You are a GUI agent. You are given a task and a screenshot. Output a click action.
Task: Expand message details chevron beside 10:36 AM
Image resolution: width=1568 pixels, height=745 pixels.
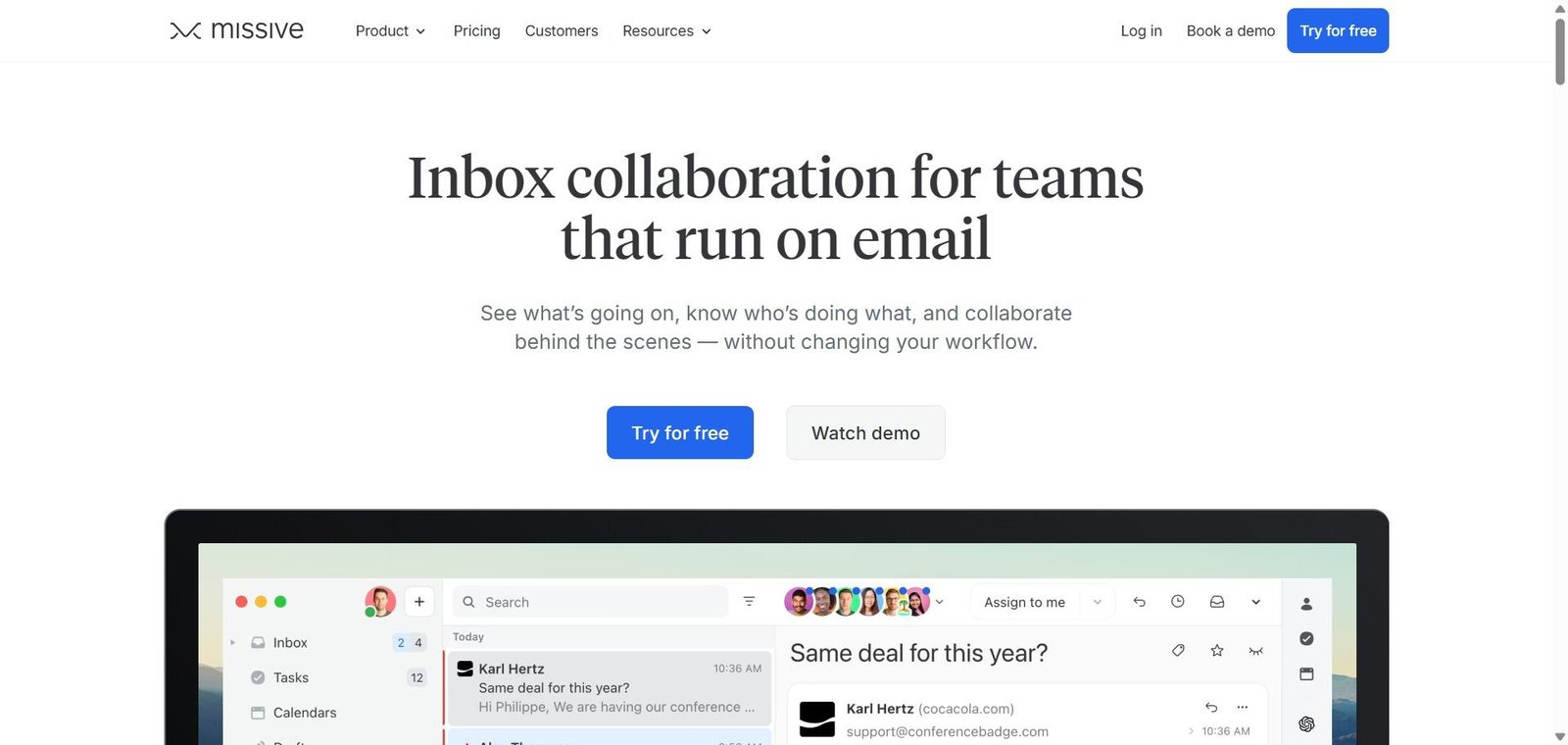(1191, 731)
